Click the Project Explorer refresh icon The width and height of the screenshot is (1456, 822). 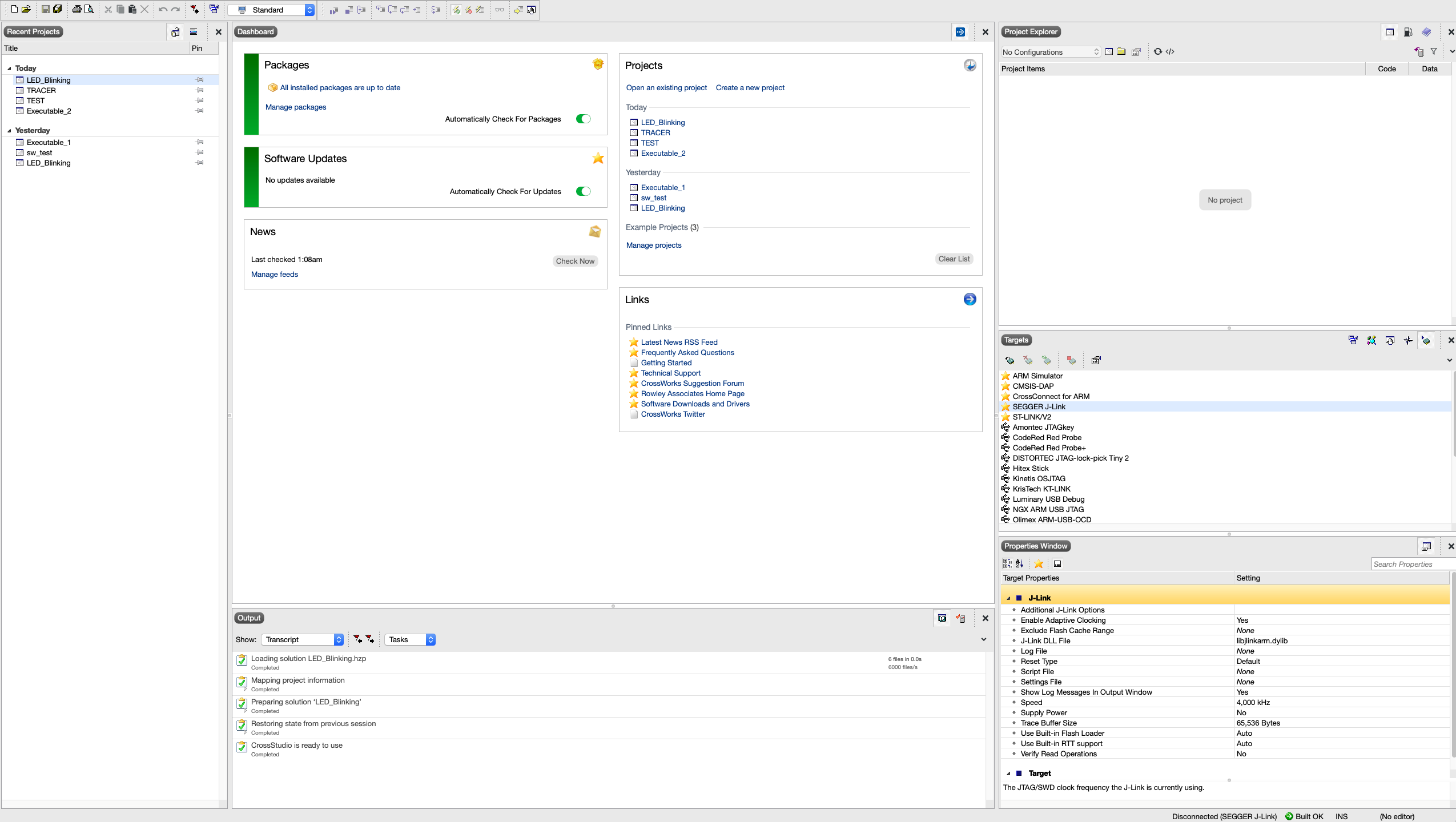(x=1157, y=51)
